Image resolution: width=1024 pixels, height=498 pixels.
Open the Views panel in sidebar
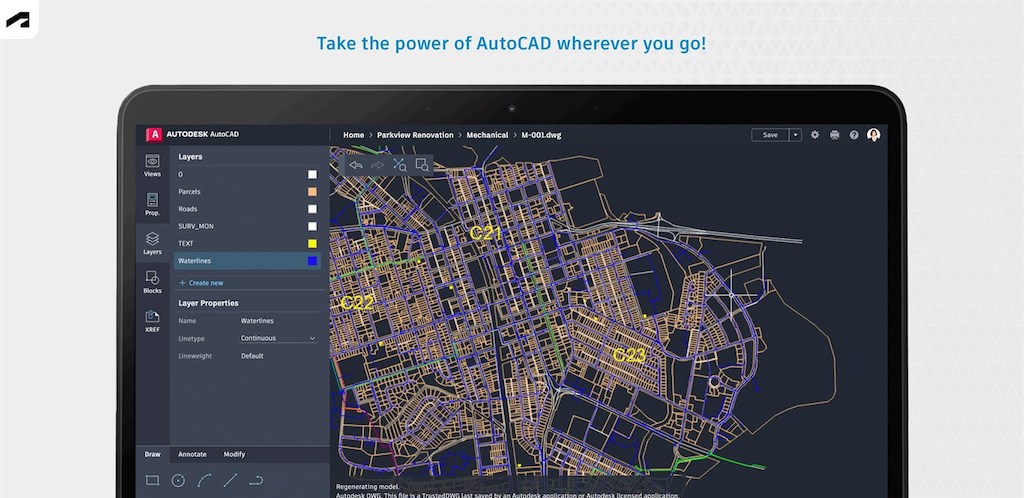pos(152,165)
